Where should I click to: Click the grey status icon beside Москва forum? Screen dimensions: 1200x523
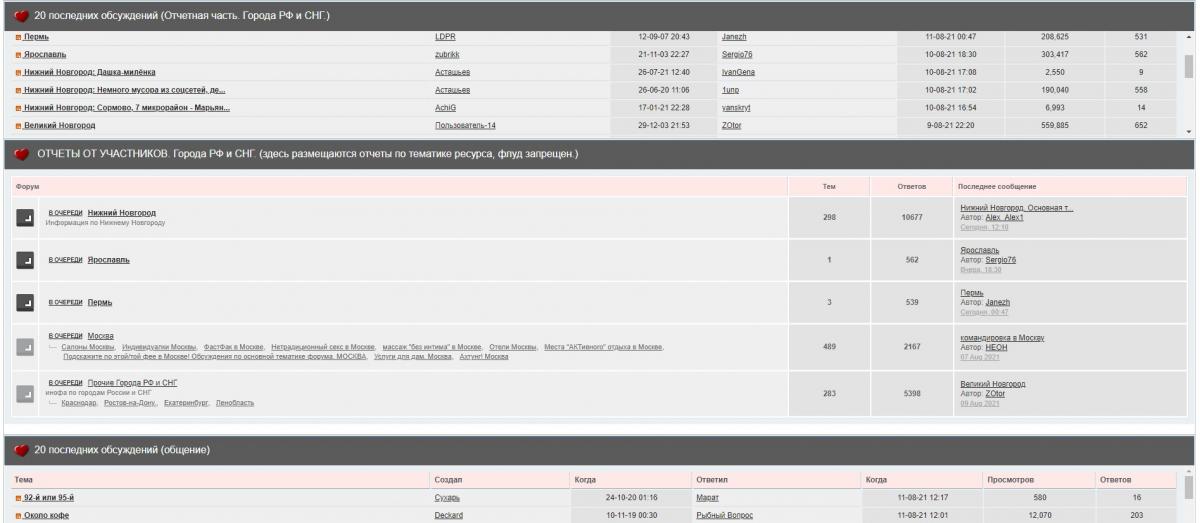click(x=26, y=346)
